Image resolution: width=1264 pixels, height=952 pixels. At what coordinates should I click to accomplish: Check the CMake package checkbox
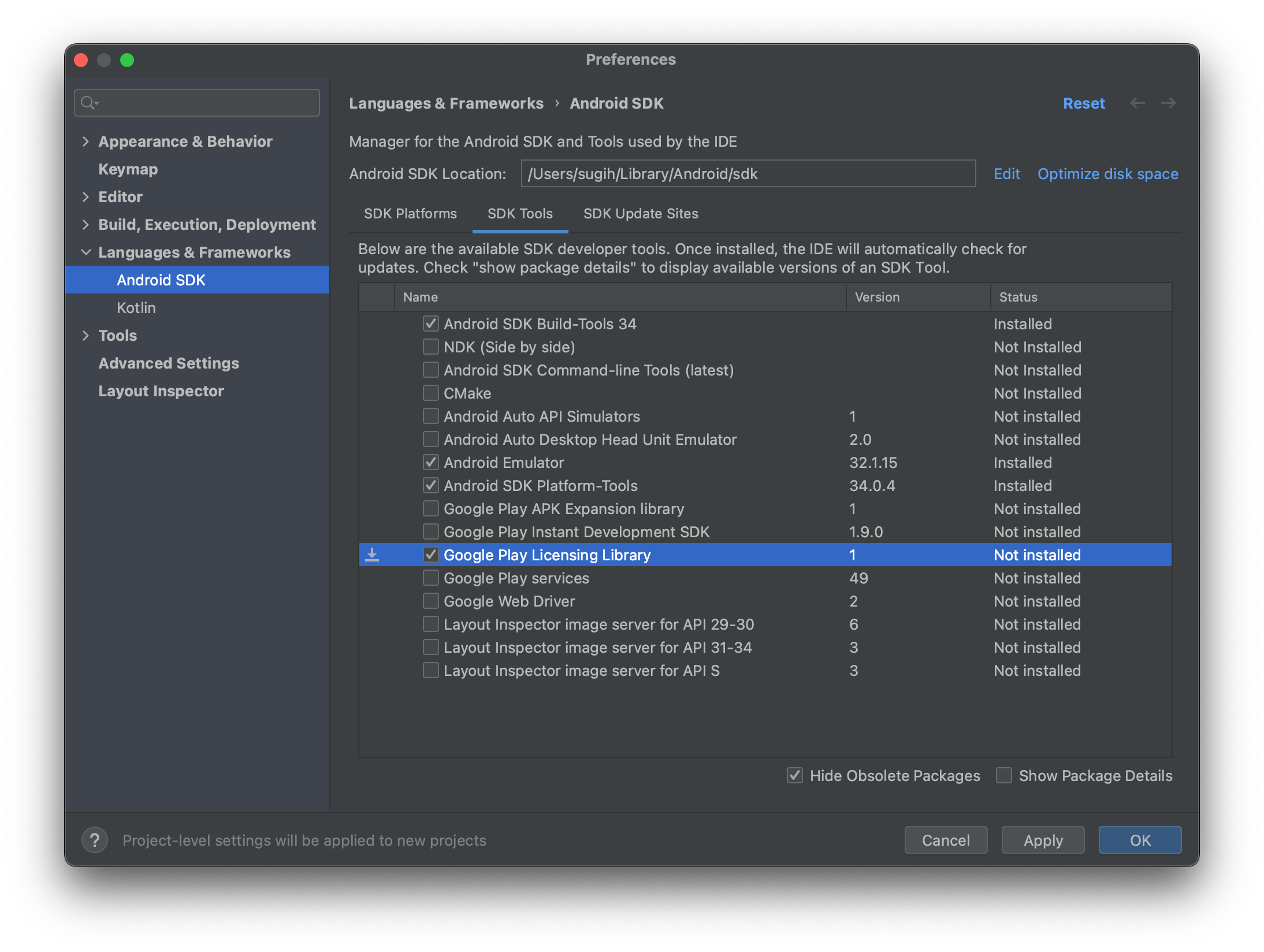click(x=430, y=393)
